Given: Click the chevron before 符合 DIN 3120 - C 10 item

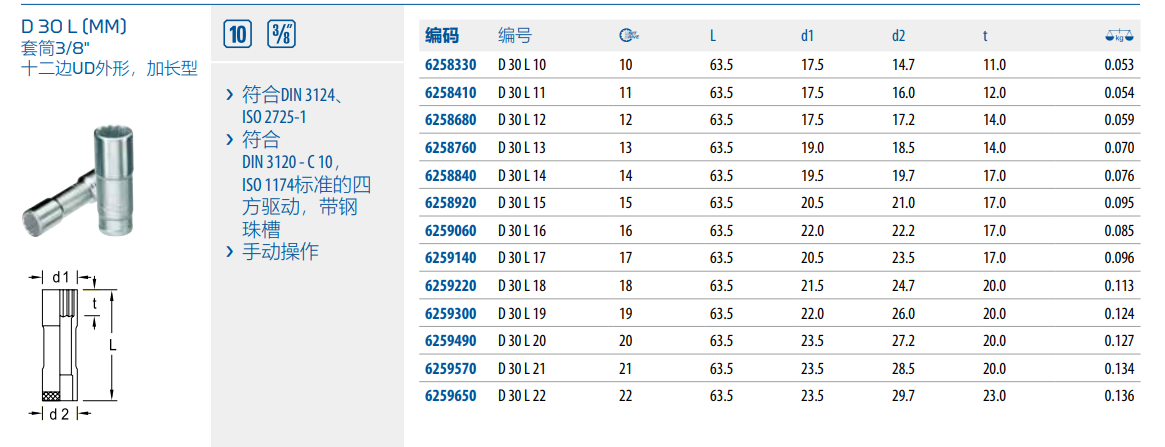Looking at the screenshot, I should [x=231, y=140].
